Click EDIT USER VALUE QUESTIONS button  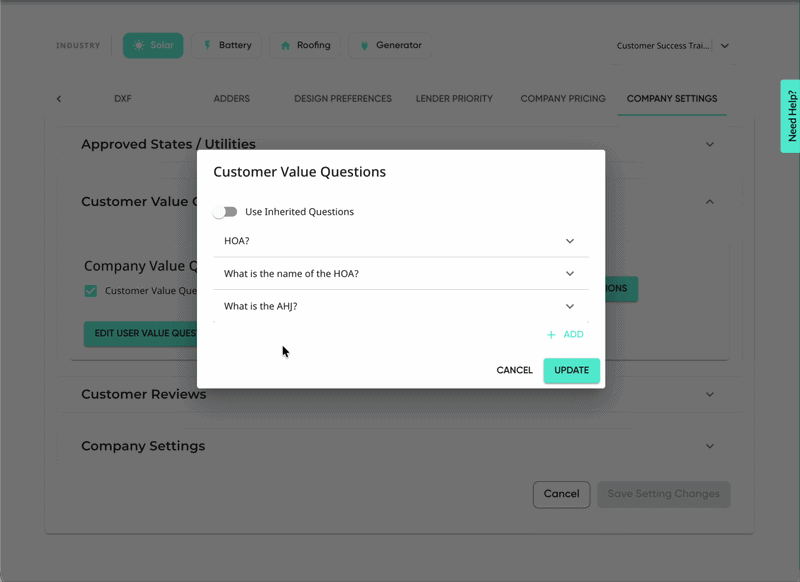click(x=141, y=334)
